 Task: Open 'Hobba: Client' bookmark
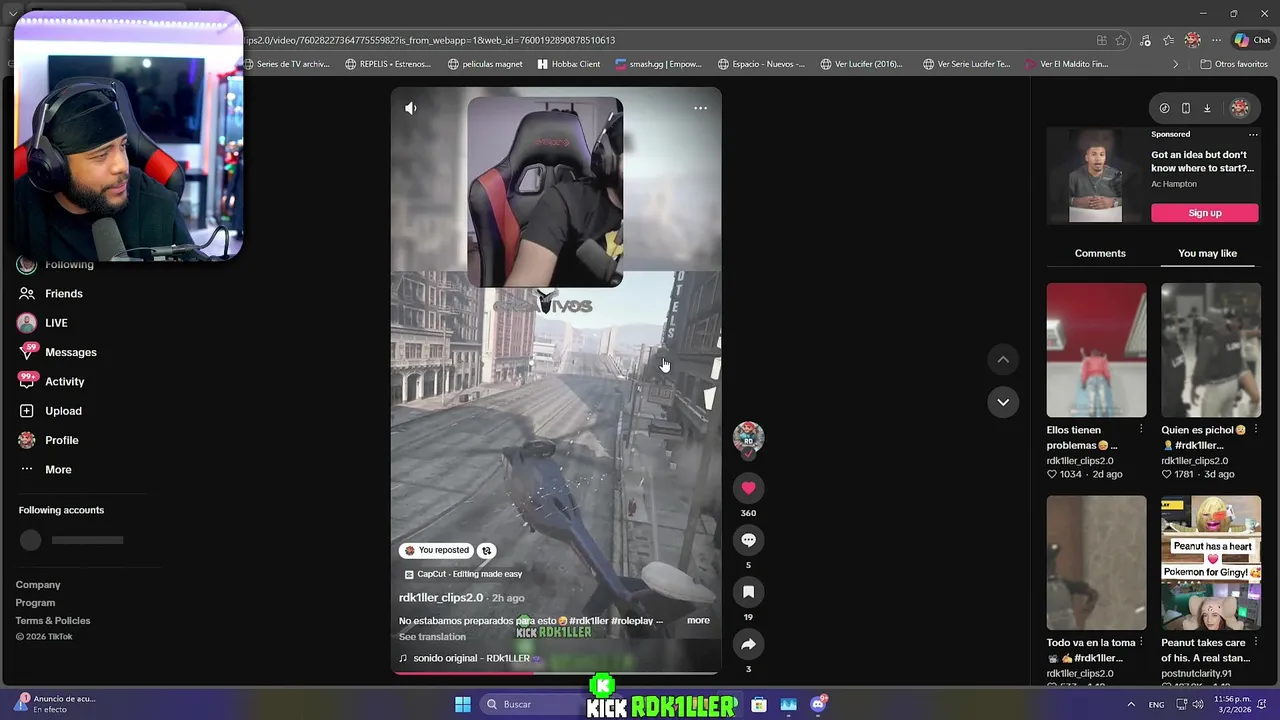coord(569,64)
